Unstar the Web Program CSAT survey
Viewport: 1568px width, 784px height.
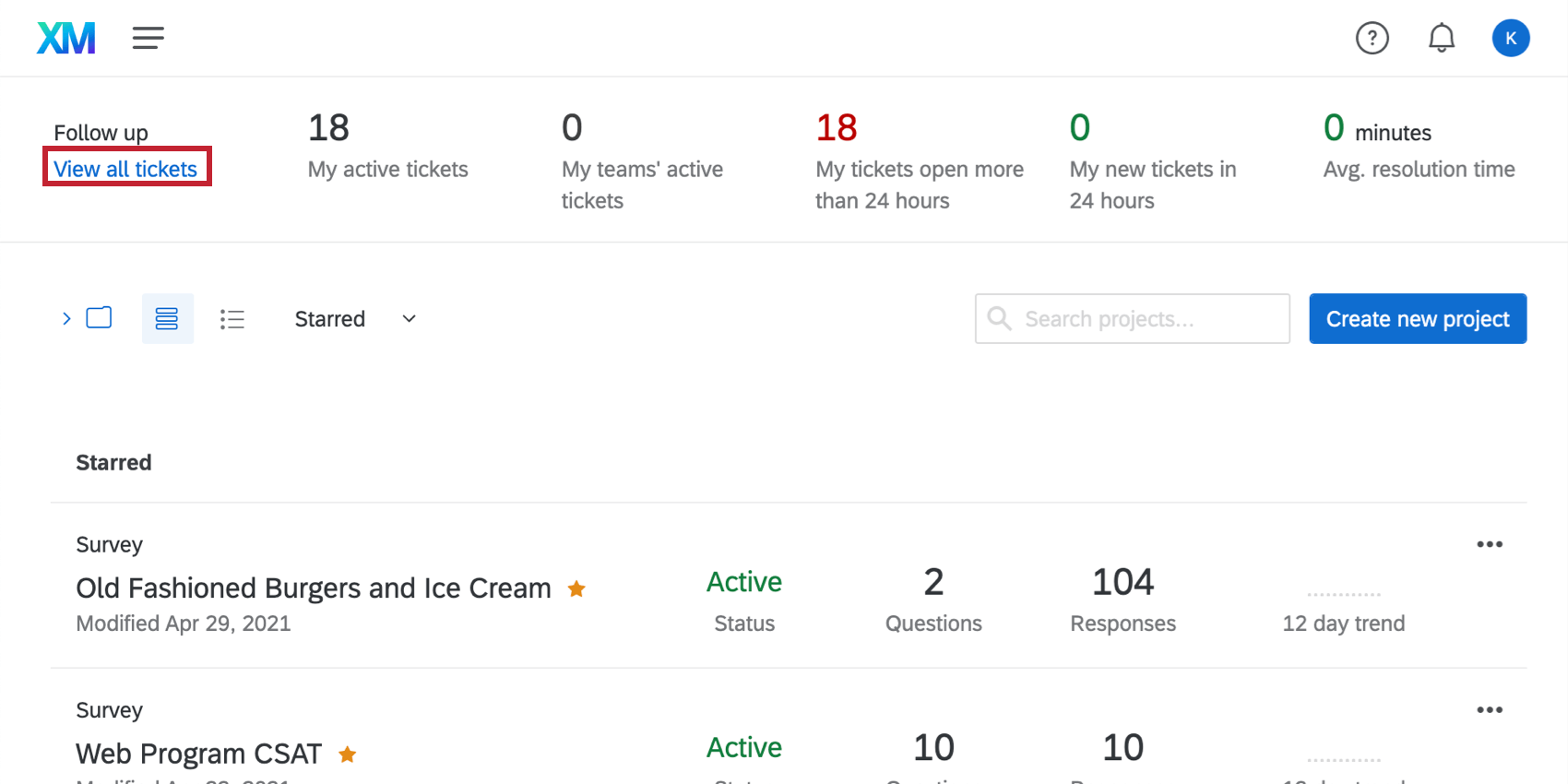click(x=347, y=754)
